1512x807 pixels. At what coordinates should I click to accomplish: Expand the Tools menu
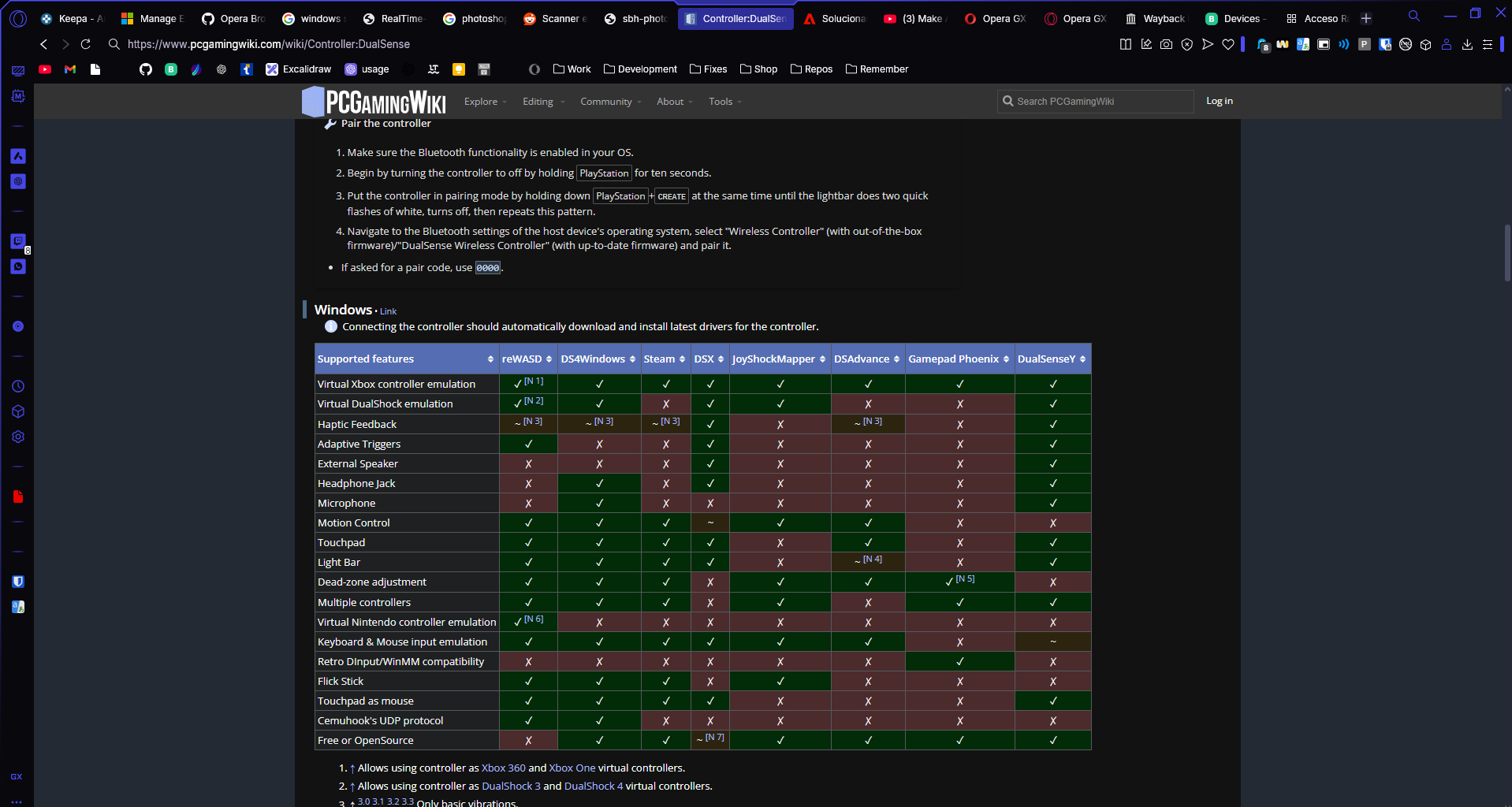[725, 102]
